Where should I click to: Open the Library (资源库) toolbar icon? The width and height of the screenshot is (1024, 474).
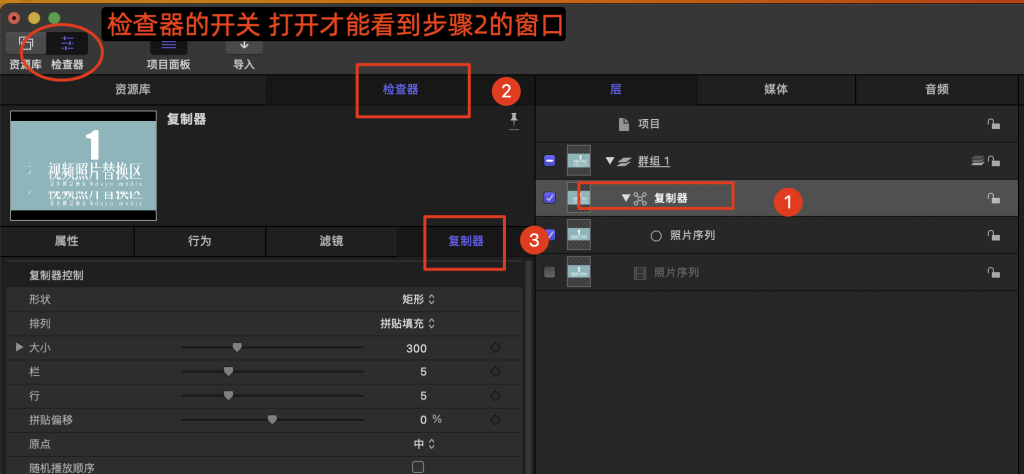tap(25, 43)
